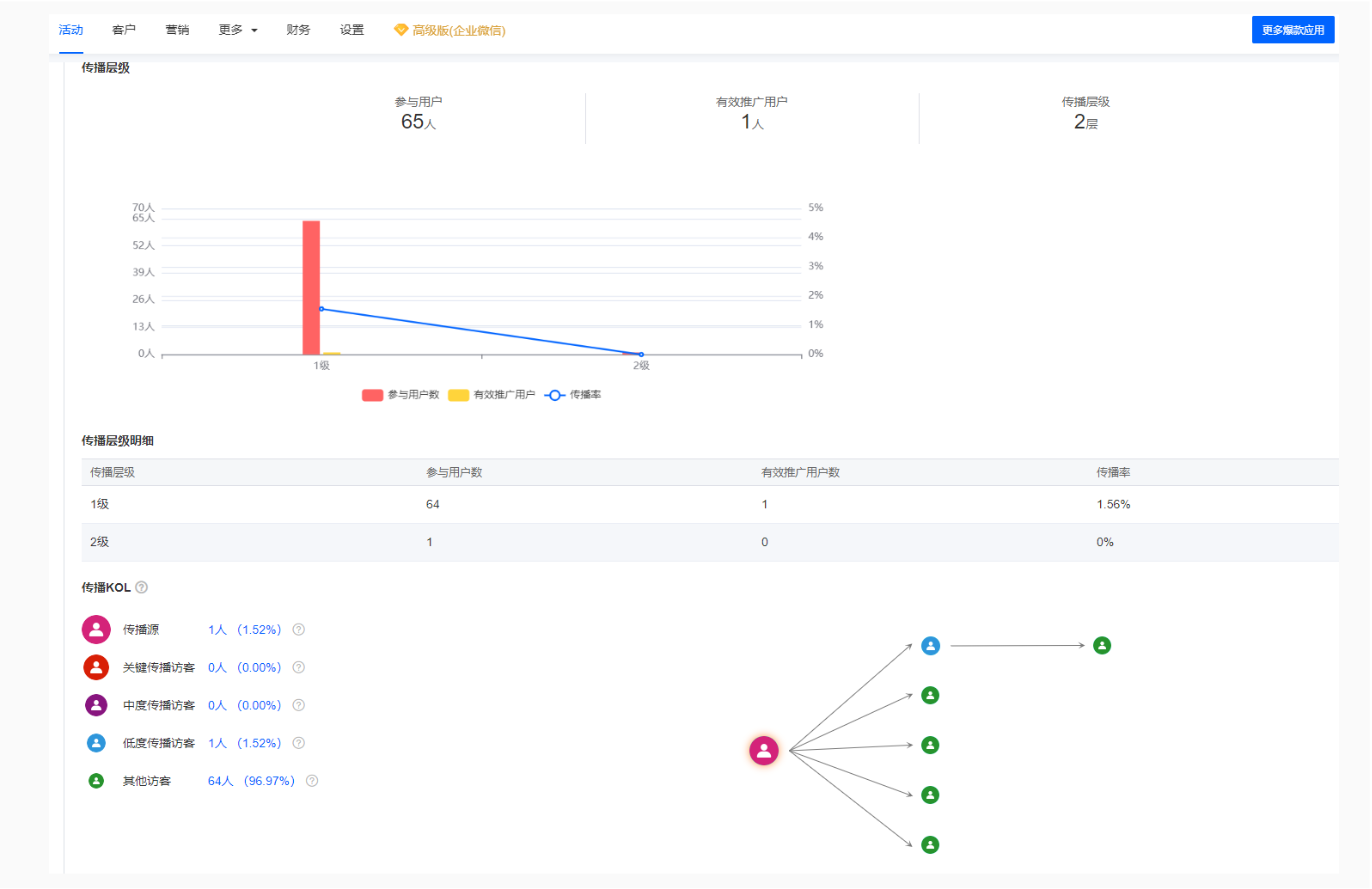Toggle the yellow 有效推广用户 legend swatch

[x=458, y=395]
